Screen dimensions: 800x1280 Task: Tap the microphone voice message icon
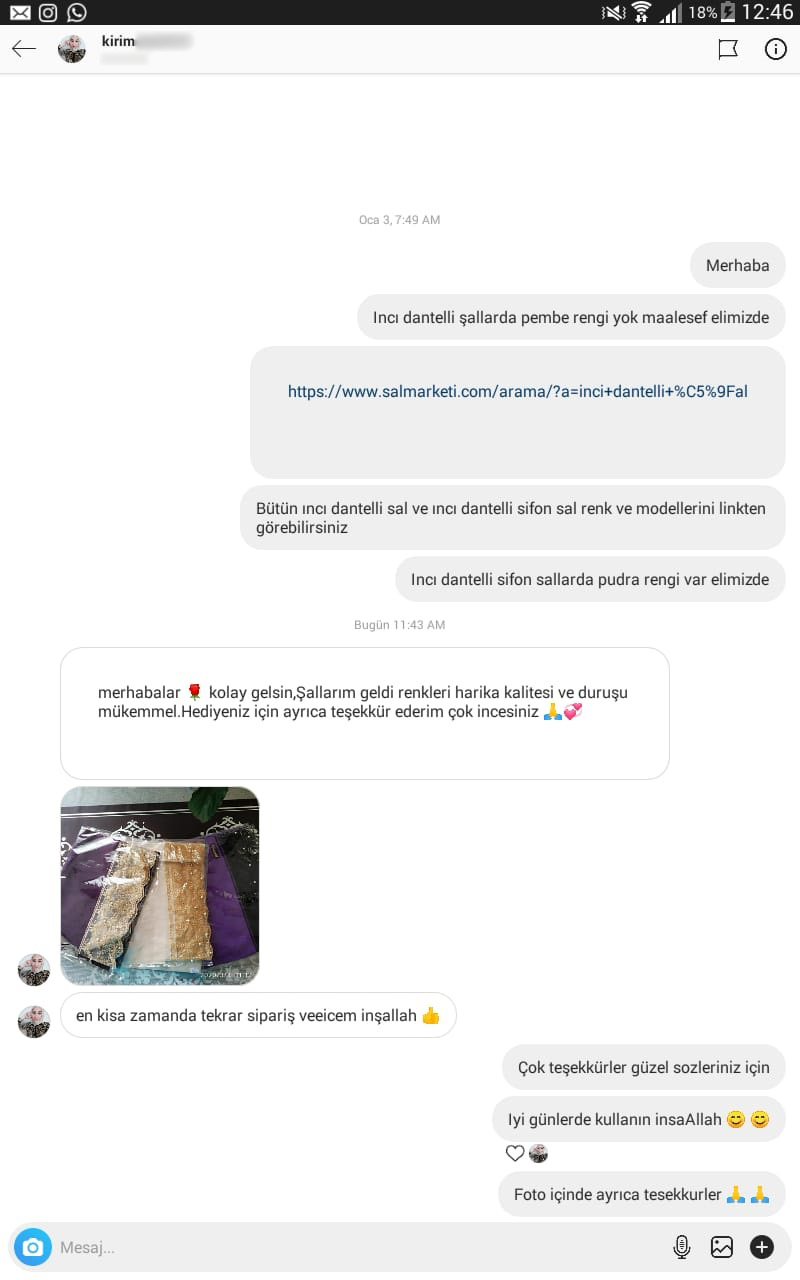click(x=682, y=1247)
